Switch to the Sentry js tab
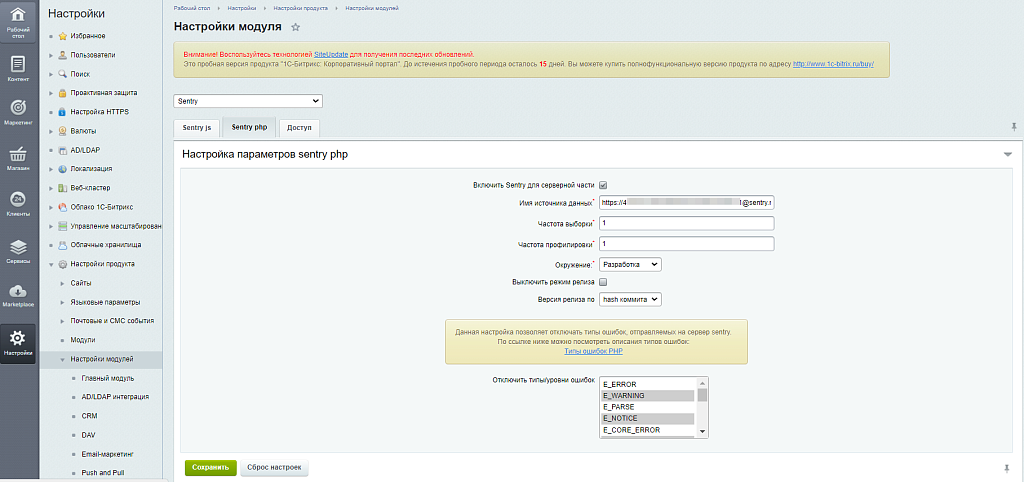The width and height of the screenshot is (1024, 482). (x=196, y=127)
